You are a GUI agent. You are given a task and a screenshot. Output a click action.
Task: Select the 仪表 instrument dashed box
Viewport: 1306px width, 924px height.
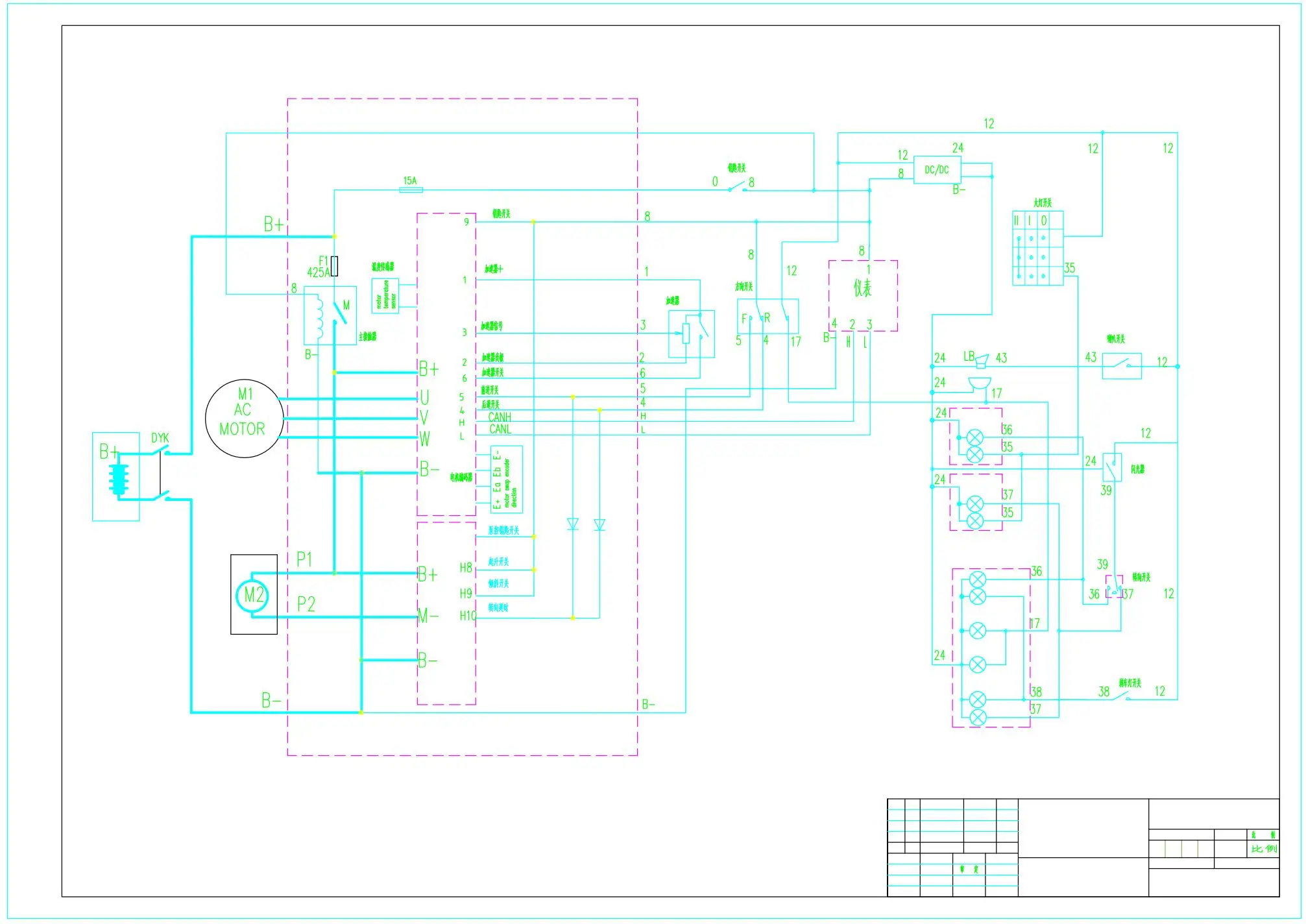(863, 295)
